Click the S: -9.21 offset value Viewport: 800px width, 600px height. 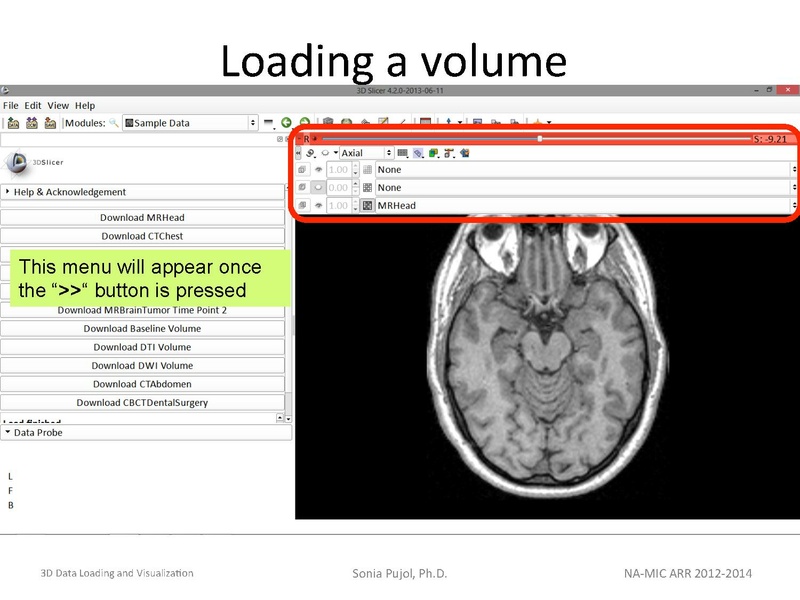pyautogui.click(x=770, y=139)
